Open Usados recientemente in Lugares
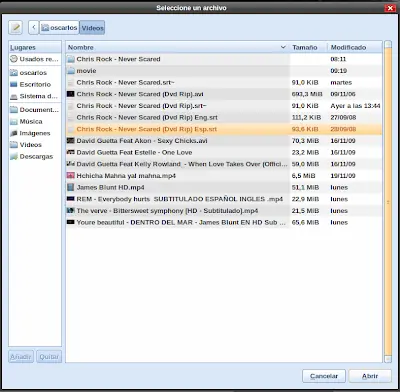 tap(35, 59)
